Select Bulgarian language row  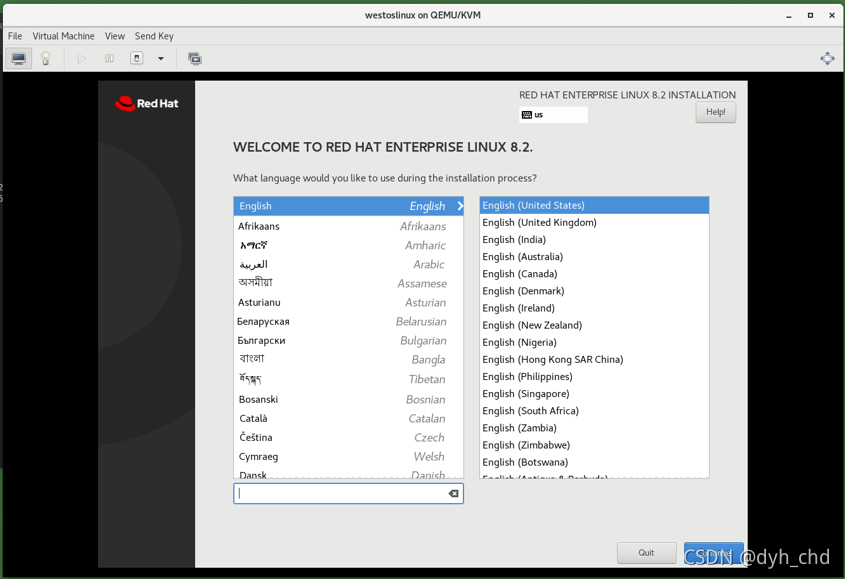click(349, 341)
